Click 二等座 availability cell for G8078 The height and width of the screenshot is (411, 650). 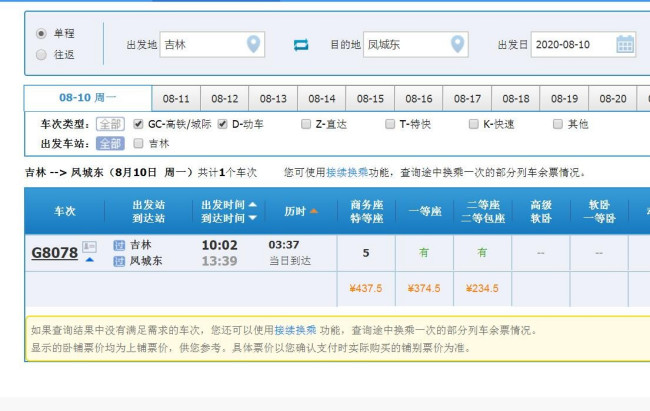pyautogui.click(x=482, y=253)
